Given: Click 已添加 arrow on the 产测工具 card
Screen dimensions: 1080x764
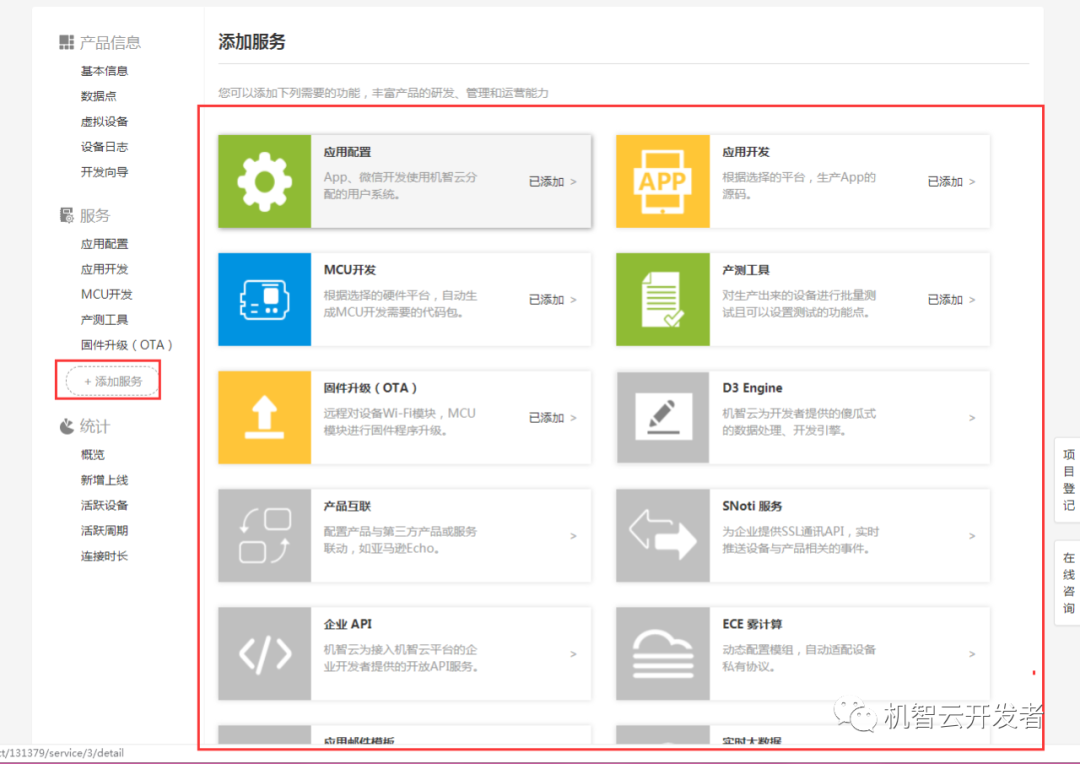Looking at the screenshot, I should pyautogui.click(x=951, y=300).
